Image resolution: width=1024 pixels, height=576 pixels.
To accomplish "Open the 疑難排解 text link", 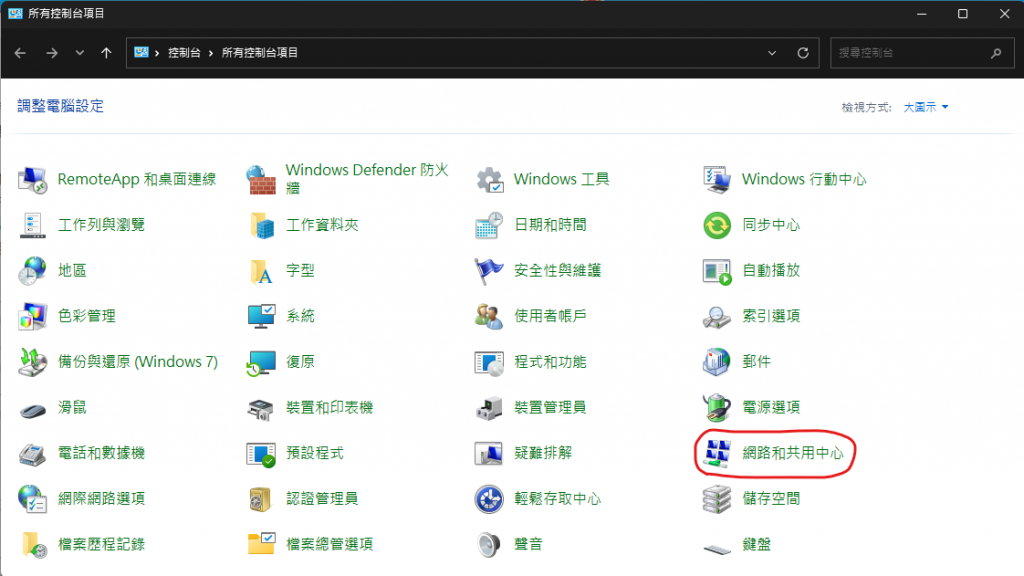I will click(543, 453).
